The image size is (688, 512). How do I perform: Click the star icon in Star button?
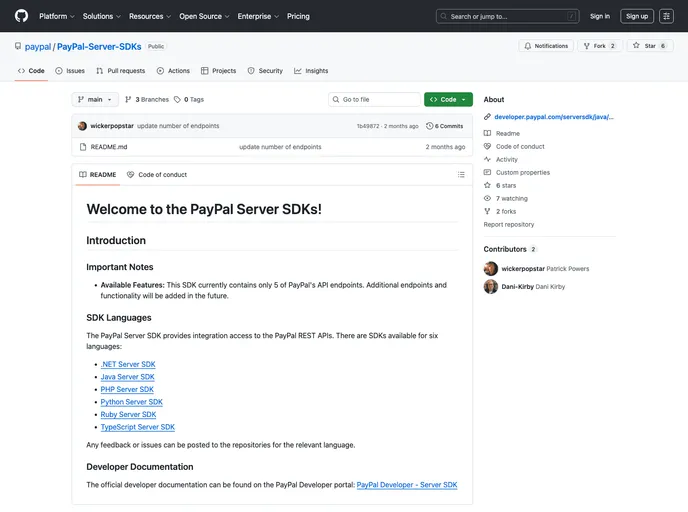click(636, 45)
